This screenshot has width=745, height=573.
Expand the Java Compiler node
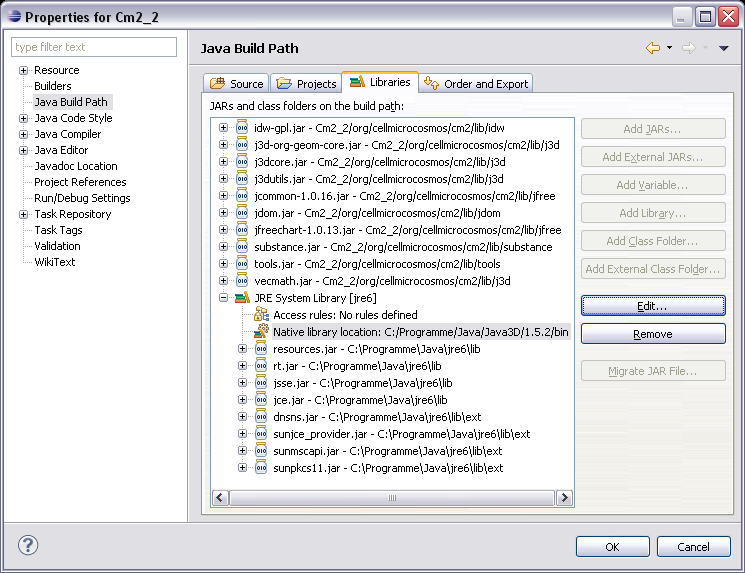point(23,134)
